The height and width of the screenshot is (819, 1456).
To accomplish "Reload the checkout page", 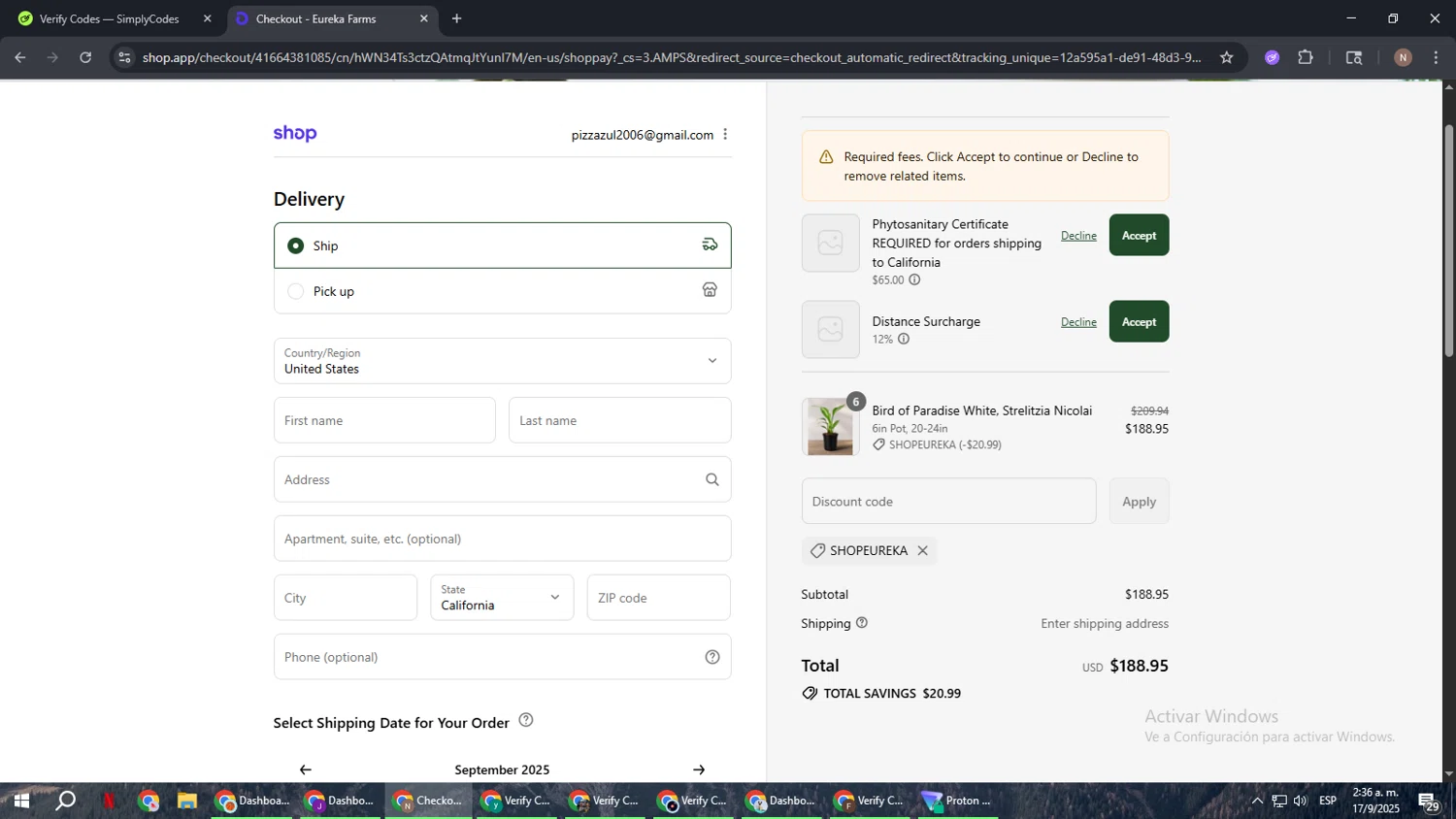I will point(85,57).
